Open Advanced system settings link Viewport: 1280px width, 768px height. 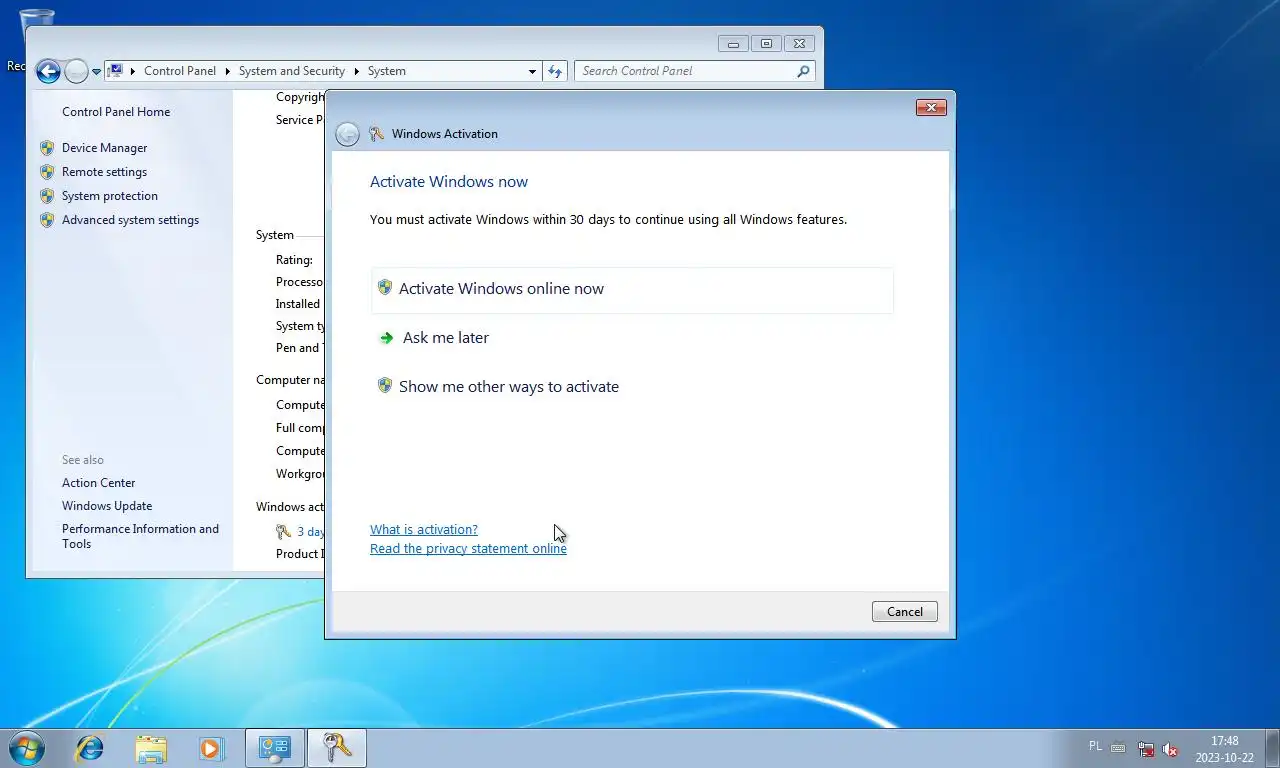[130, 220]
